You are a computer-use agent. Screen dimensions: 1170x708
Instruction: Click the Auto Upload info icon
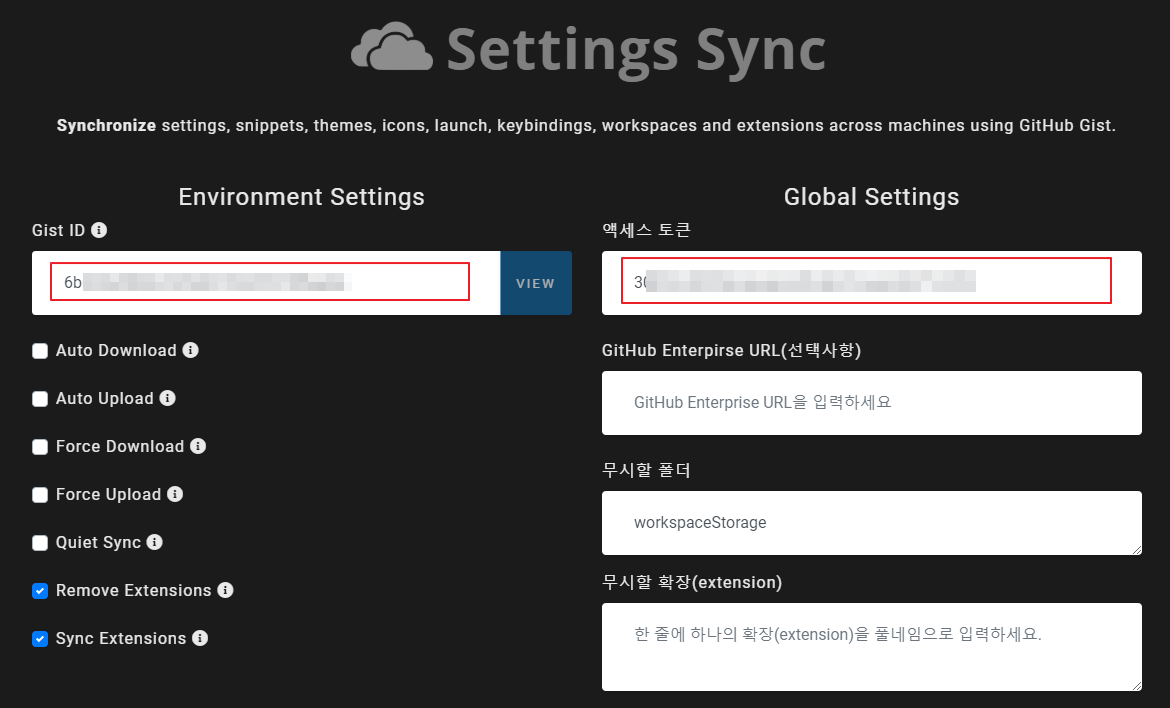tap(167, 398)
